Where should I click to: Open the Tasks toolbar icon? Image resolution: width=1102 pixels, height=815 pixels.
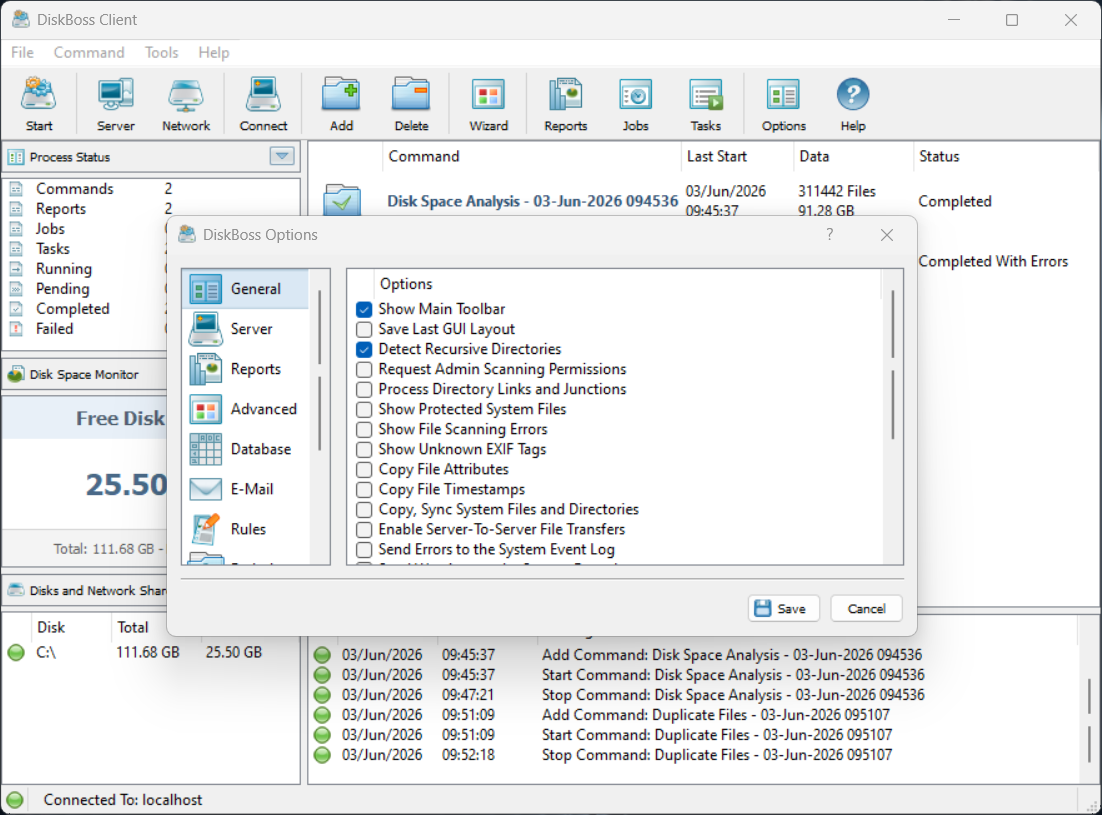[x=706, y=104]
